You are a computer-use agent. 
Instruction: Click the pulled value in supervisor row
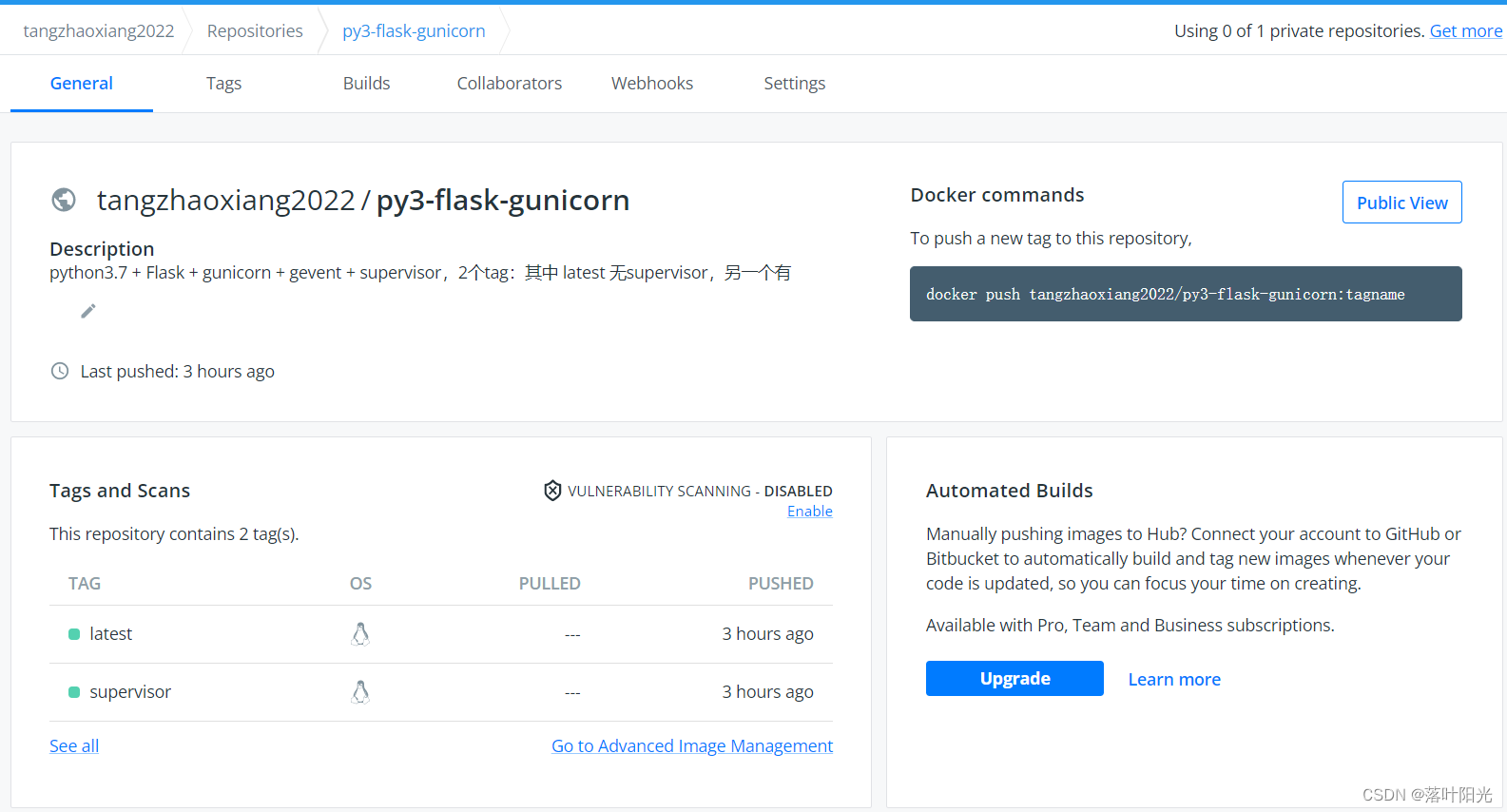pyautogui.click(x=572, y=692)
